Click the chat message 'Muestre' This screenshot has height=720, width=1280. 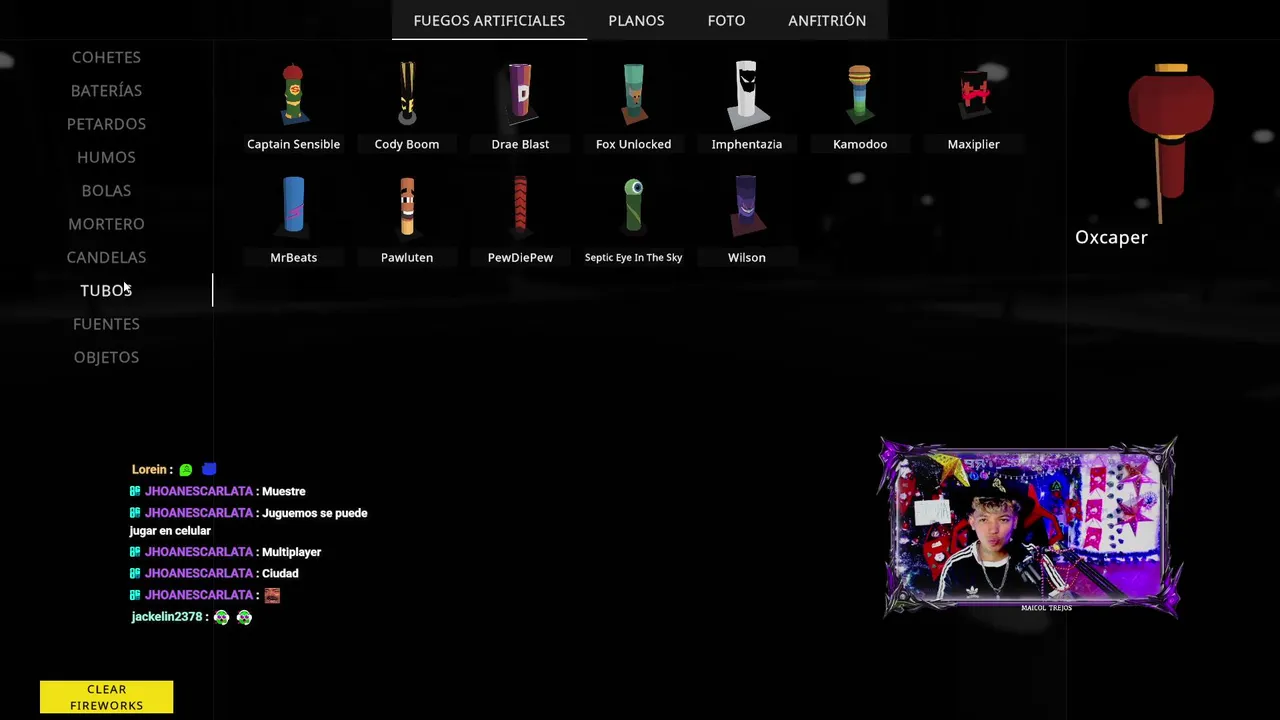pyautogui.click(x=283, y=491)
